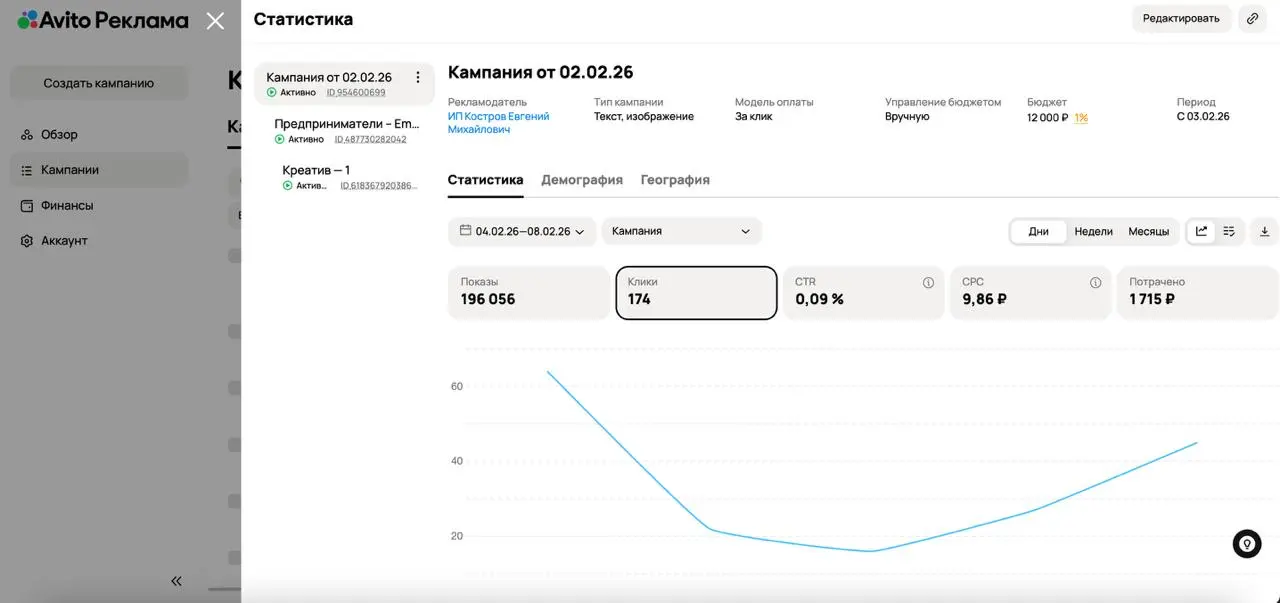Select Креатив — 1 in tree
Screen dimensions: 1280x603
tap(316, 170)
